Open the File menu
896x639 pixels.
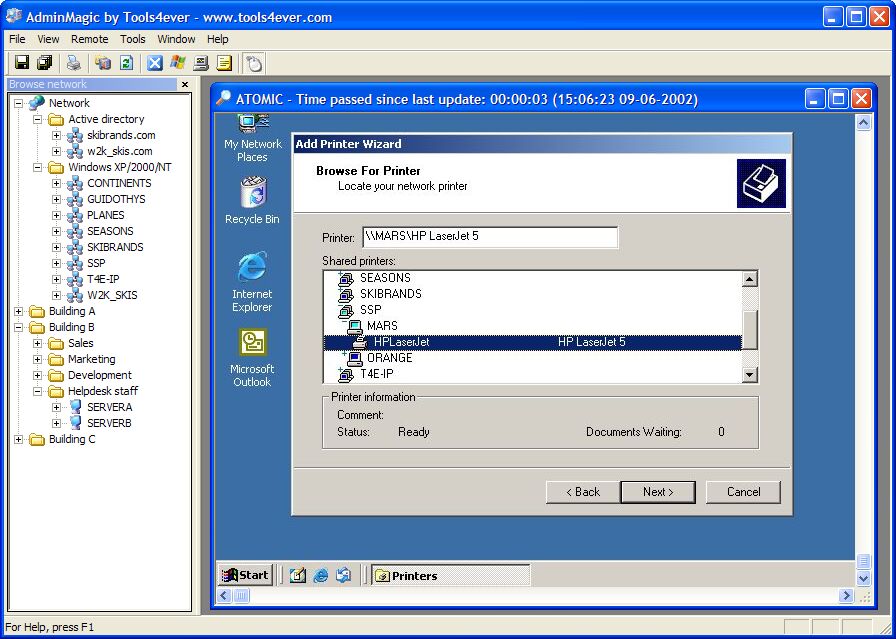tap(17, 39)
